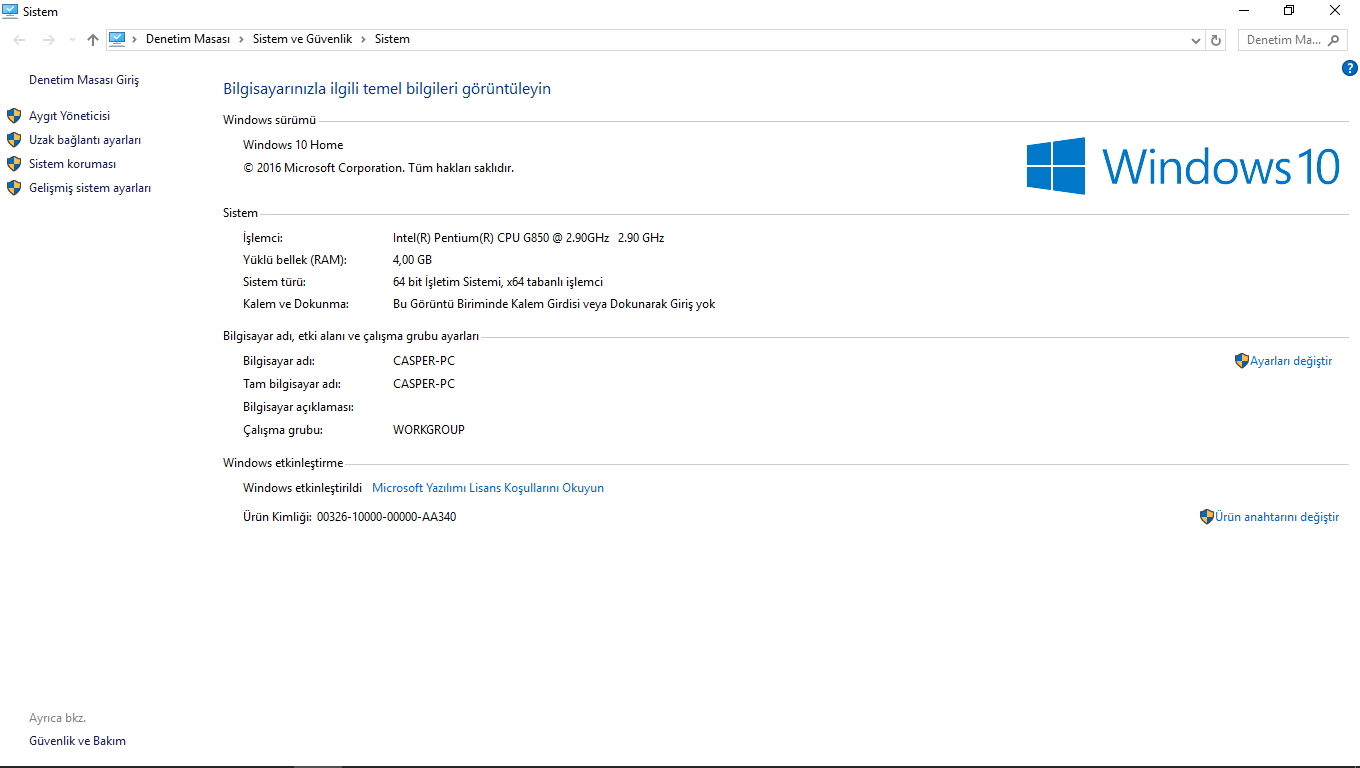
Task: Expand the chevron after Denetim Masası
Action: (241, 40)
